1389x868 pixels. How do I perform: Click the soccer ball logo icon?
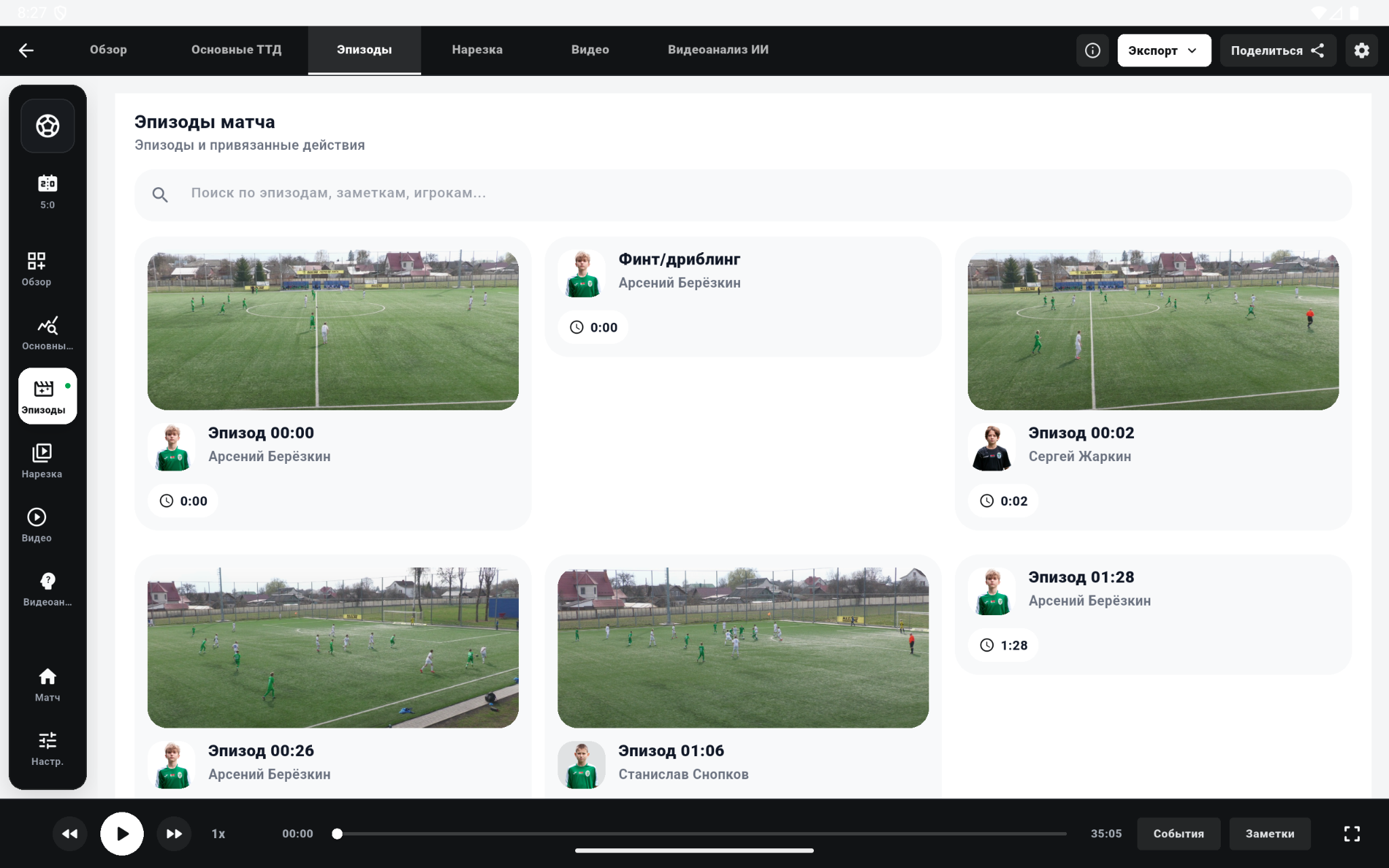47,125
